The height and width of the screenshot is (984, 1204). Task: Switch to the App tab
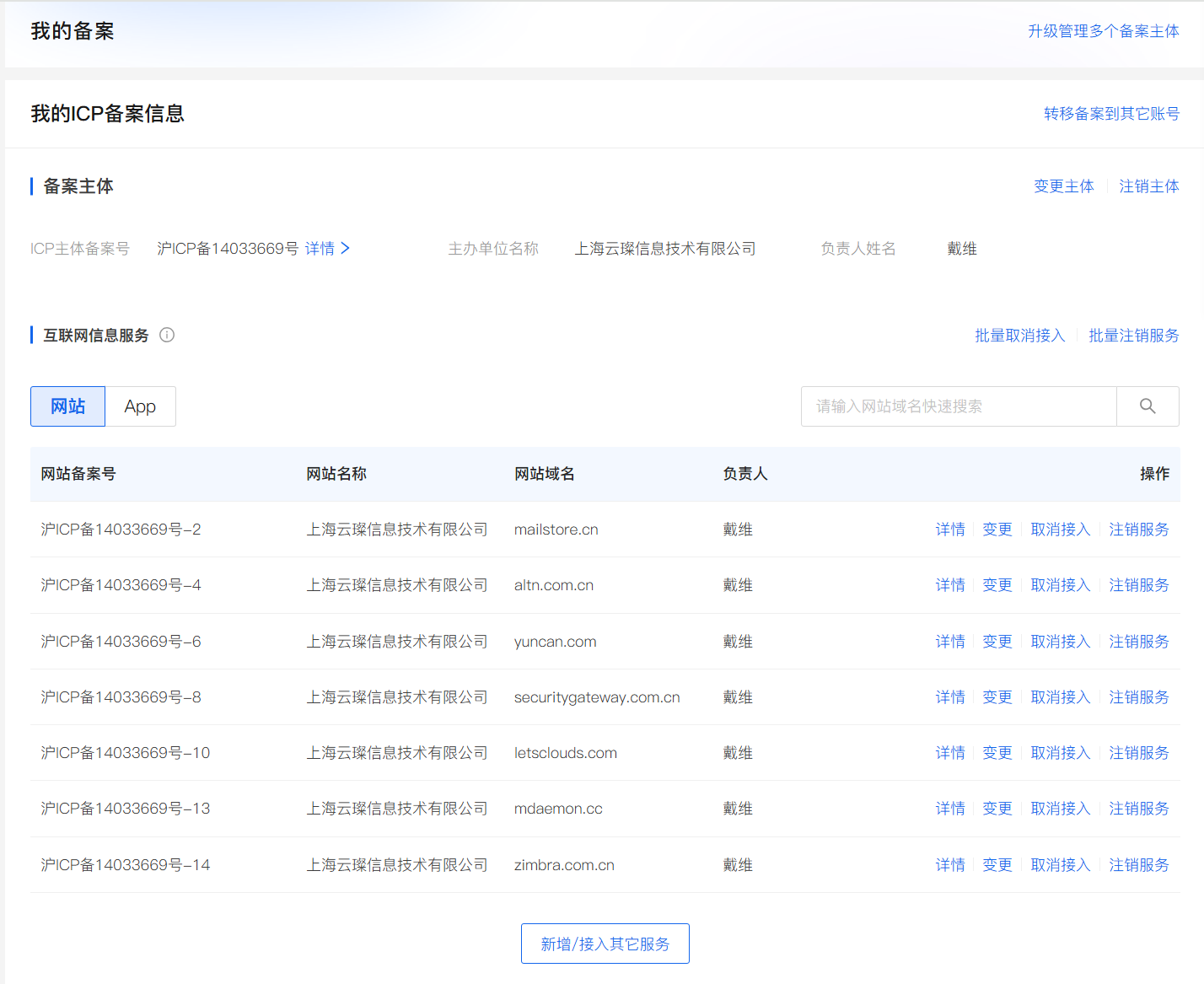tap(140, 406)
